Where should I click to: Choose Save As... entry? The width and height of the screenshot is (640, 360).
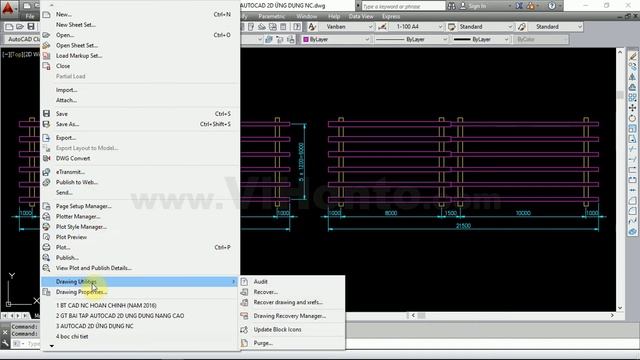point(139,124)
